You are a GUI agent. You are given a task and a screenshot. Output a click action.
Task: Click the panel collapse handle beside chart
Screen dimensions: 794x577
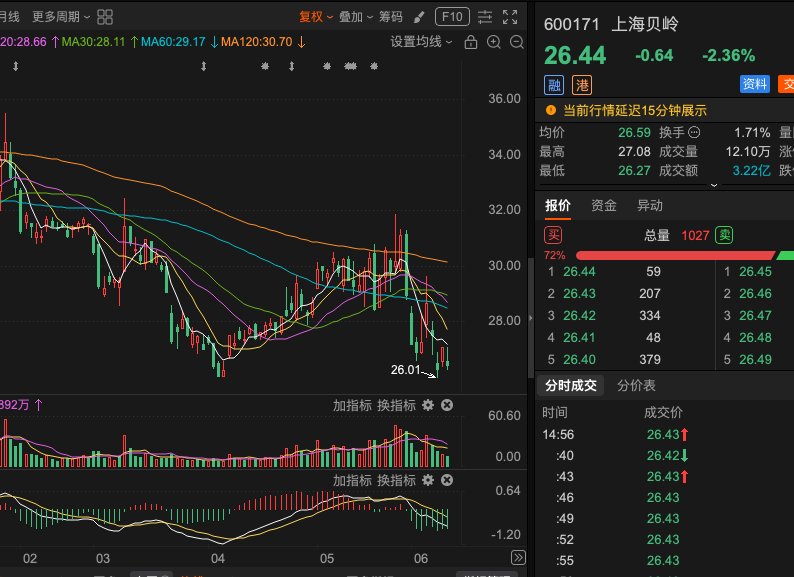click(531, 318)
